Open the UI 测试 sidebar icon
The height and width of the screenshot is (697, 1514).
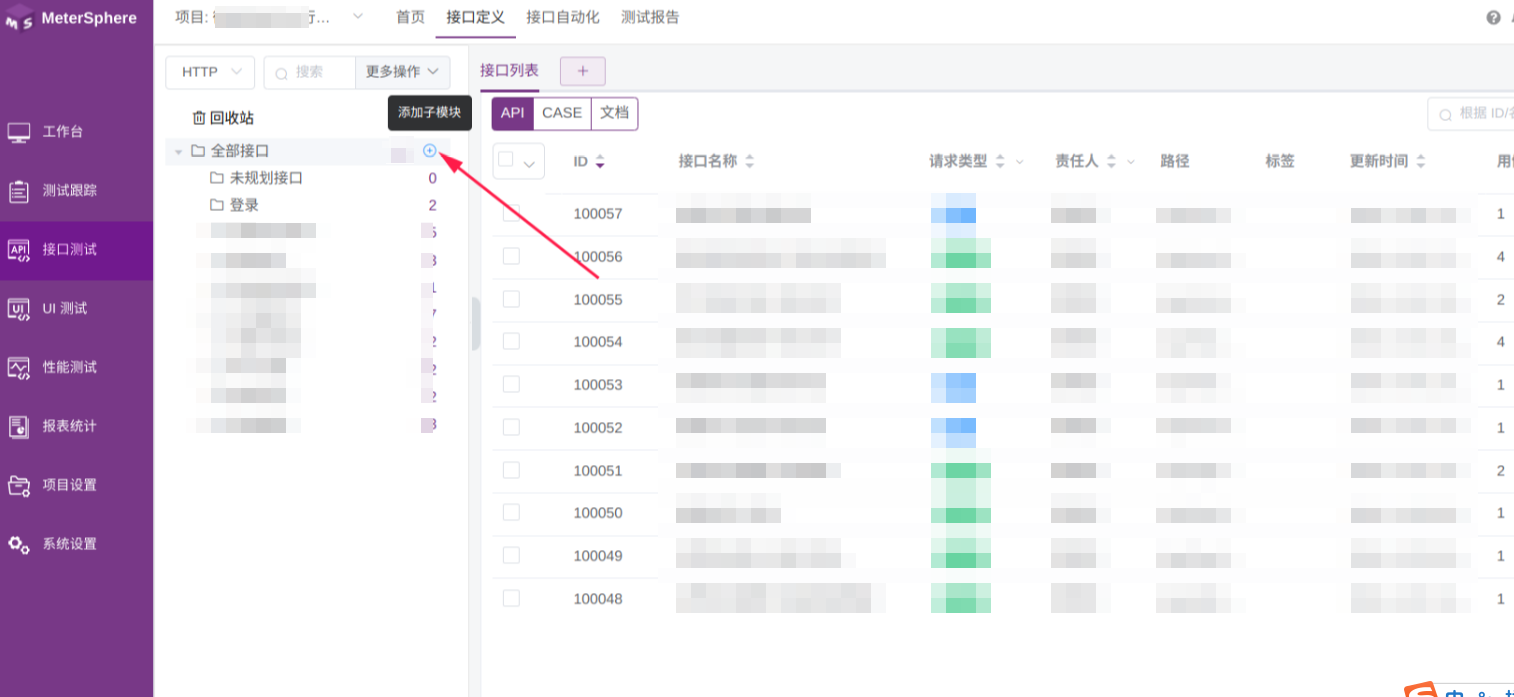pyautogui.click(x=19, y=309)
